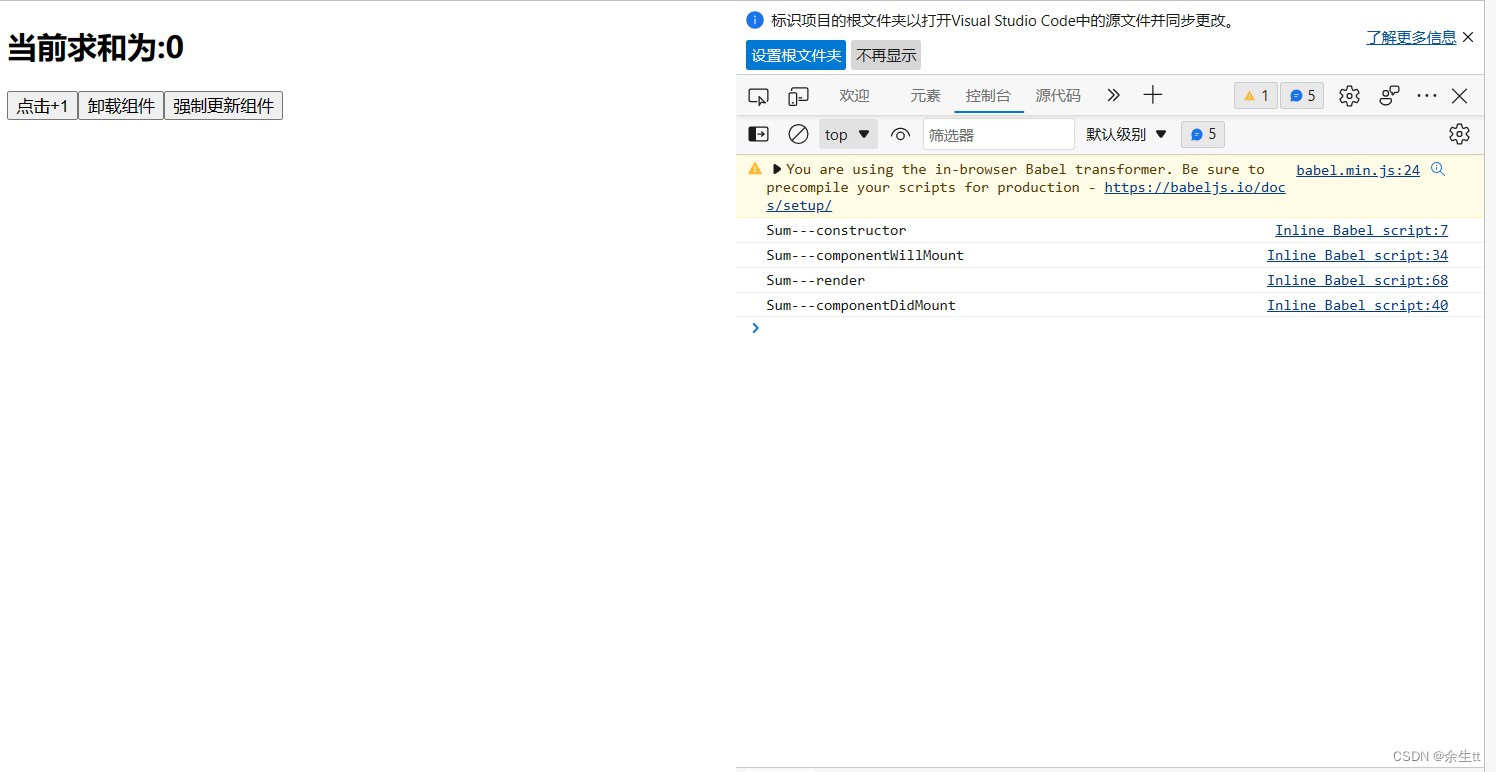1496x772 pixels.
Task: Open console settings gear icon
Action: click(x=1459, y=134)
